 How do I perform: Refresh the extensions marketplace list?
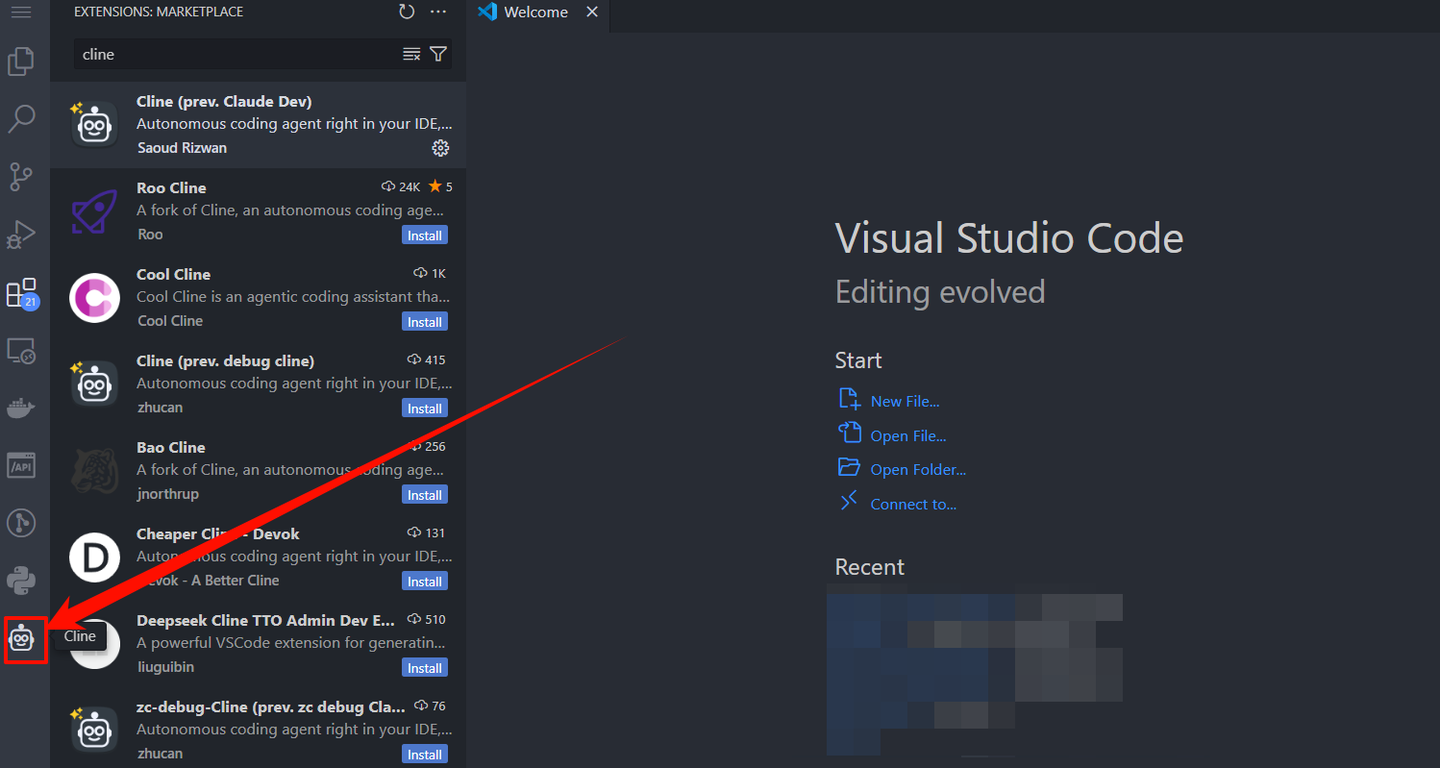click(406, 12)
